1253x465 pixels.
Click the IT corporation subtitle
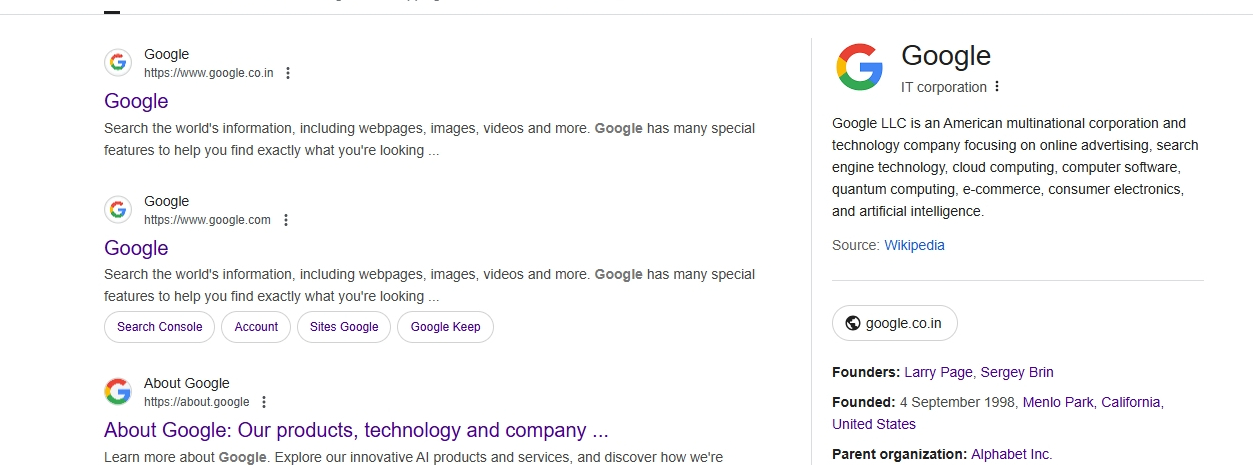click(944, 87)
